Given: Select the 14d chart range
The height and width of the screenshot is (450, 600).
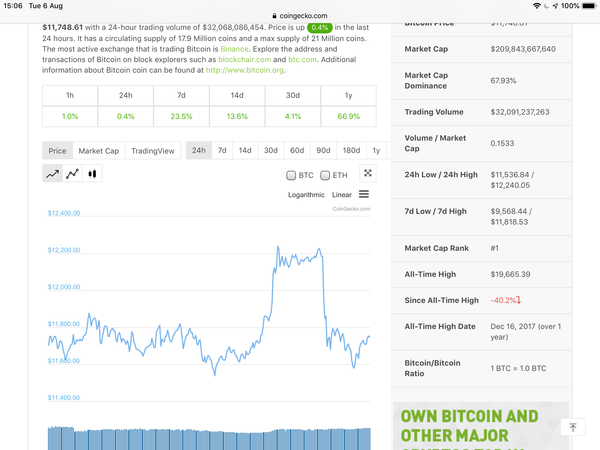Looking at the screenshot, I should pyautogui.click(x=245, y=150).
